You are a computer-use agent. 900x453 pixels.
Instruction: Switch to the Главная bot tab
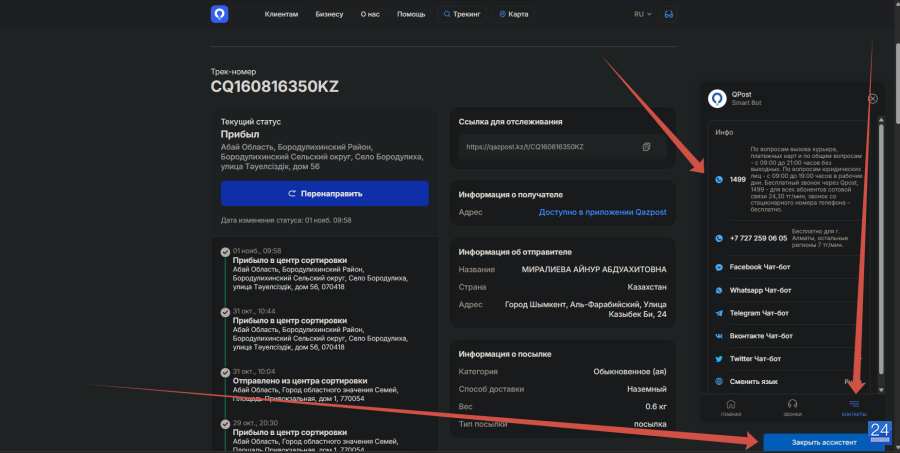pos(731,407)
